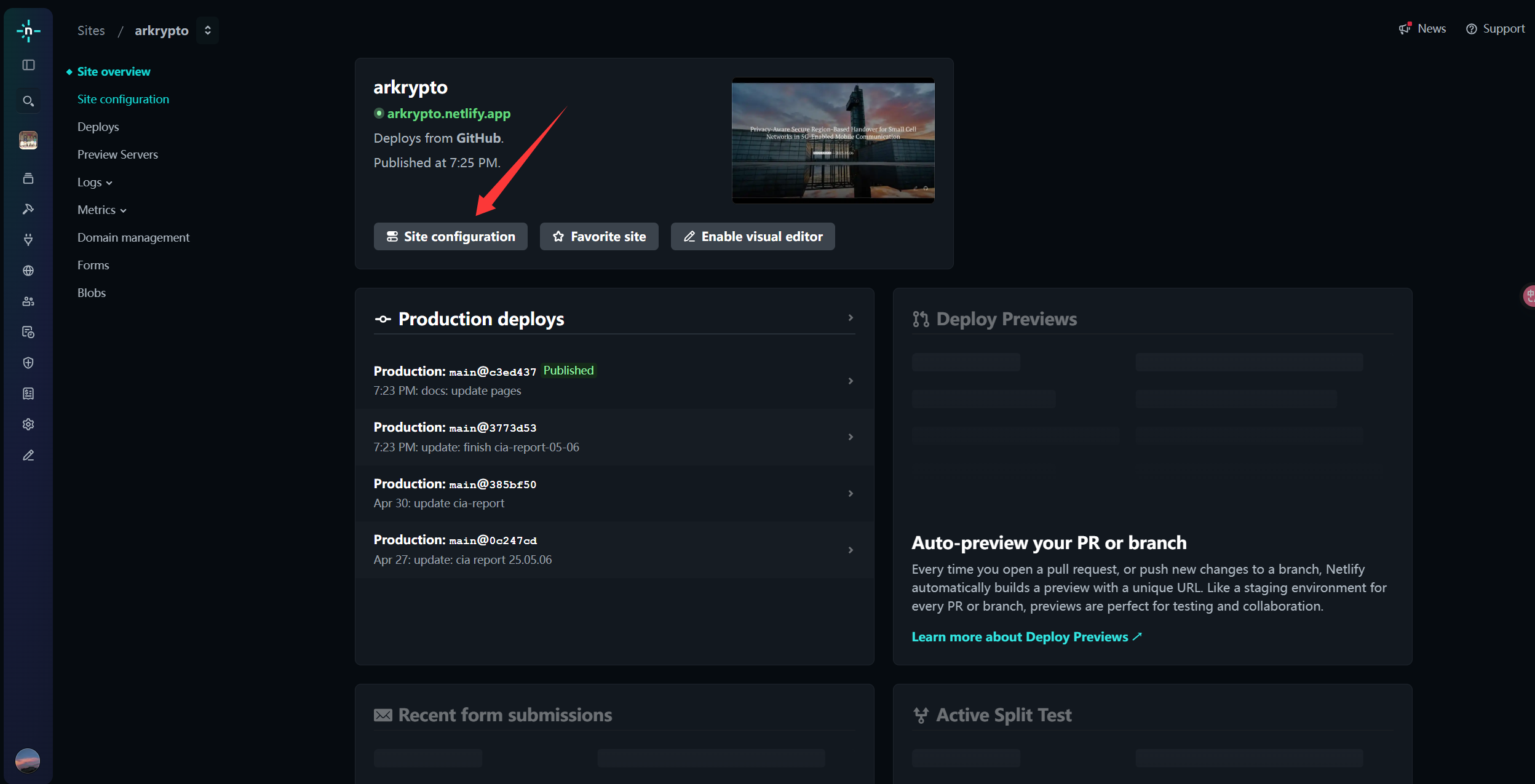Screen dimensions: 1535x784
Task: Open the search icon in sidebar
Action: 28,101
